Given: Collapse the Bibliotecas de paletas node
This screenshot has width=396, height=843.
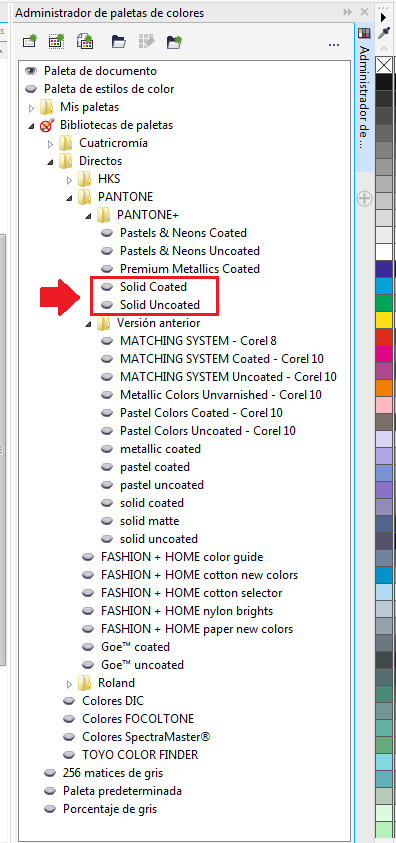Looking at the screenshot, I should pyautogui.click(x=31, y=126).
